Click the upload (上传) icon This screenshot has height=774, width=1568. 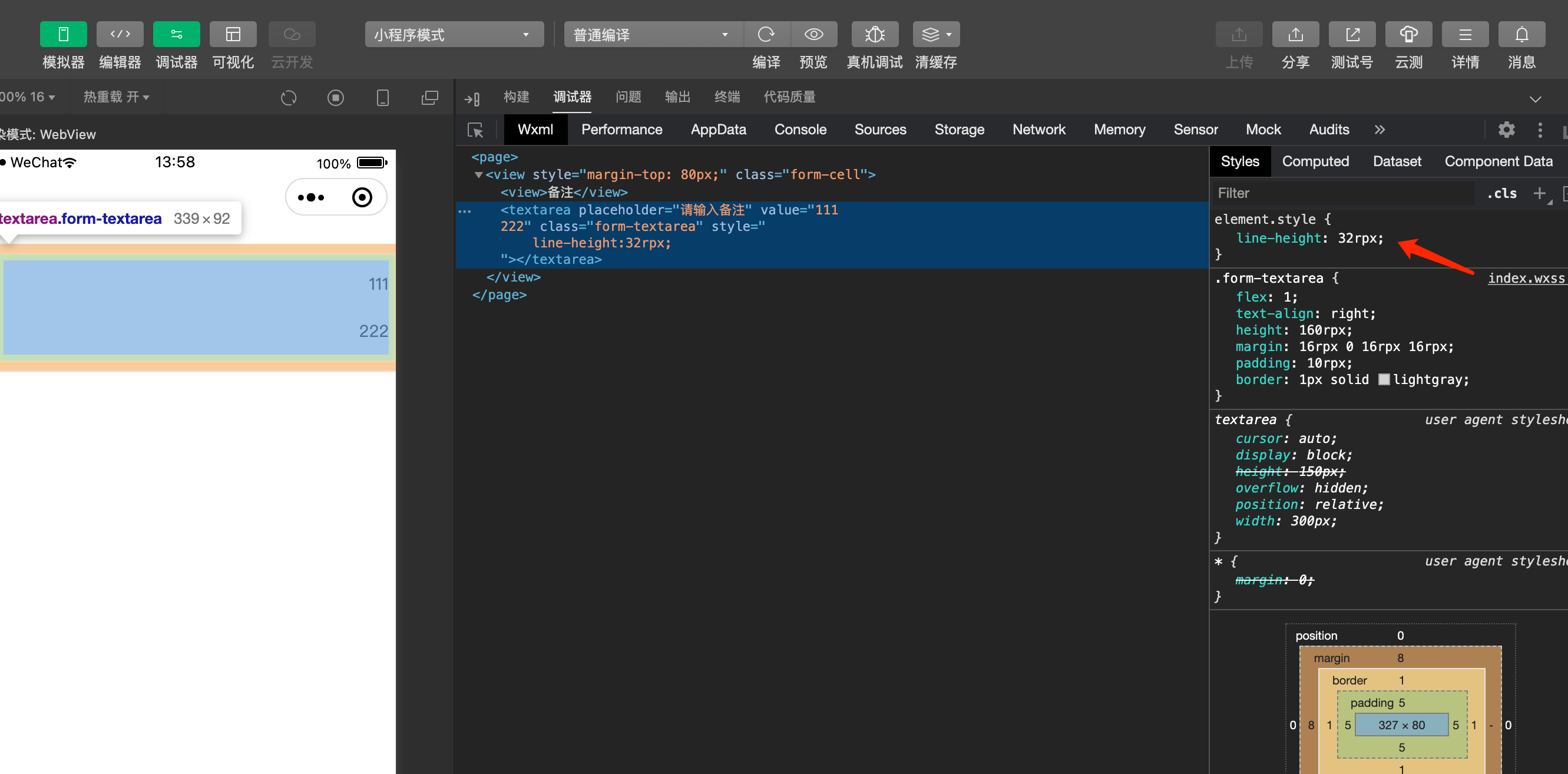coord(1239,34)
